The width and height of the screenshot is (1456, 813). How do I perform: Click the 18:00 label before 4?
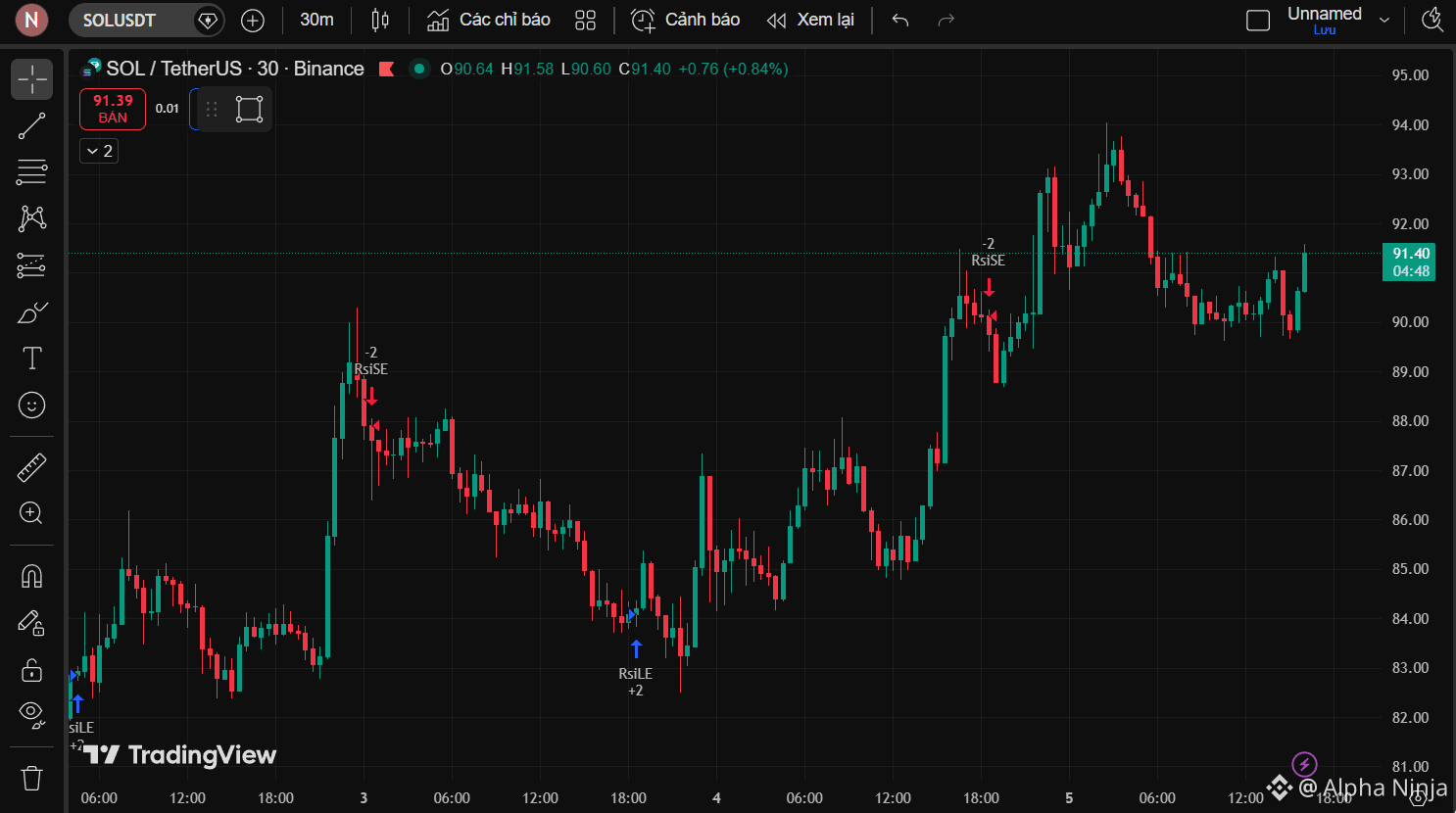point(628,798)
